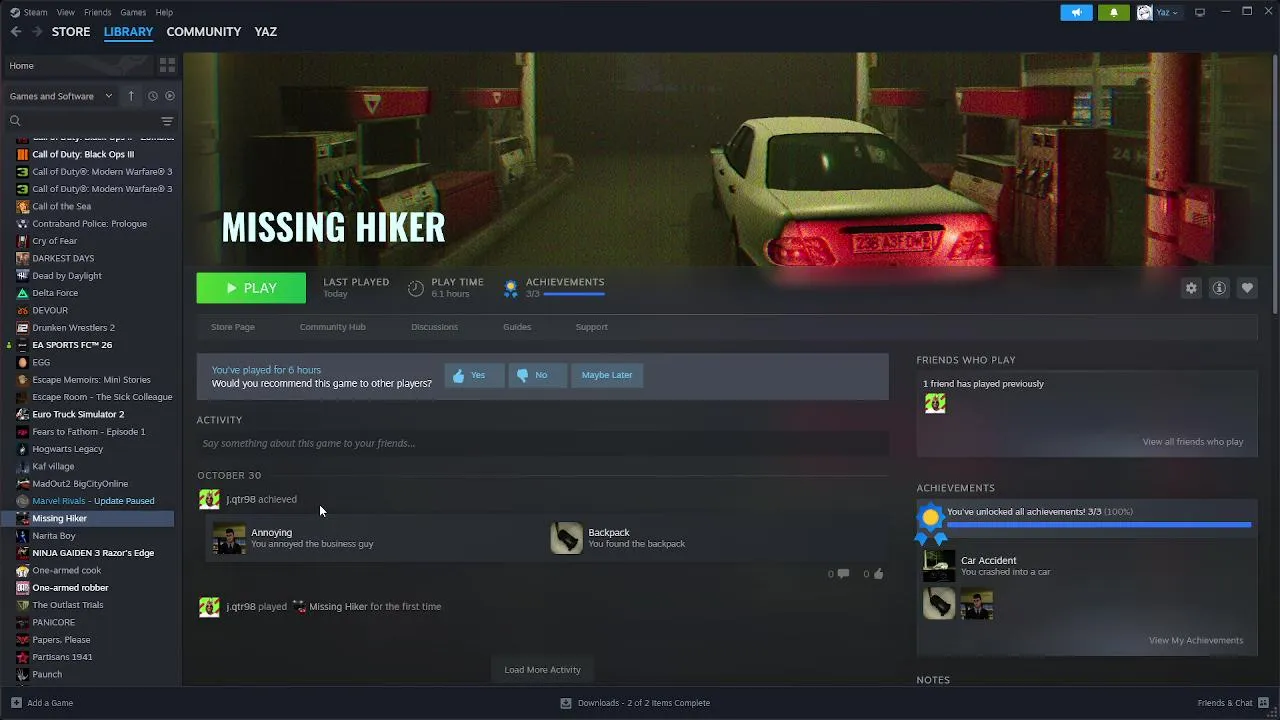
Task: Open the Guides link
Action: 517,327
